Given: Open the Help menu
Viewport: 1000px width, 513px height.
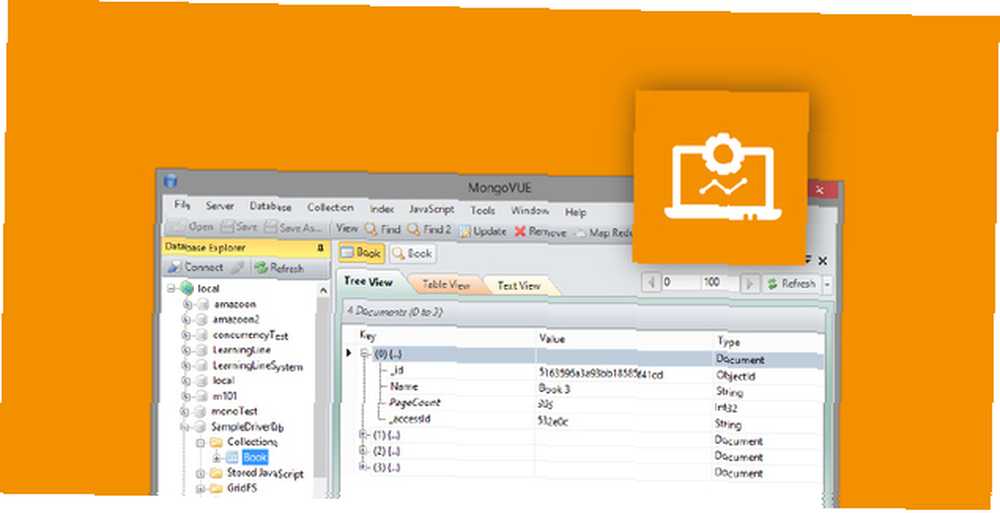Looking at the screenshot, I should click(575, 212).
